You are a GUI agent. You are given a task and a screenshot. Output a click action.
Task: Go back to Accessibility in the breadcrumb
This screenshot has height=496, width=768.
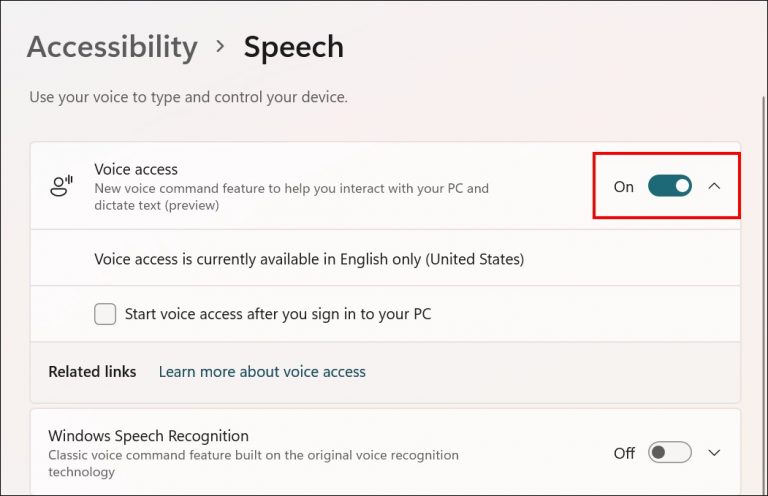[112, 47]
